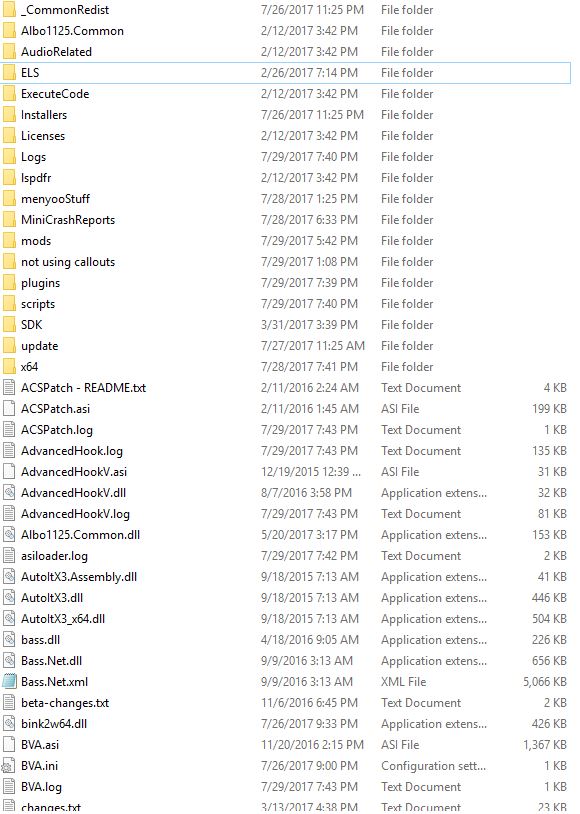Image resolution: width=580 pixels, height=814 pixels.
Task: Click the bink2w64.dll file icon
Action: pyautogui.click(x=9, y=724)
